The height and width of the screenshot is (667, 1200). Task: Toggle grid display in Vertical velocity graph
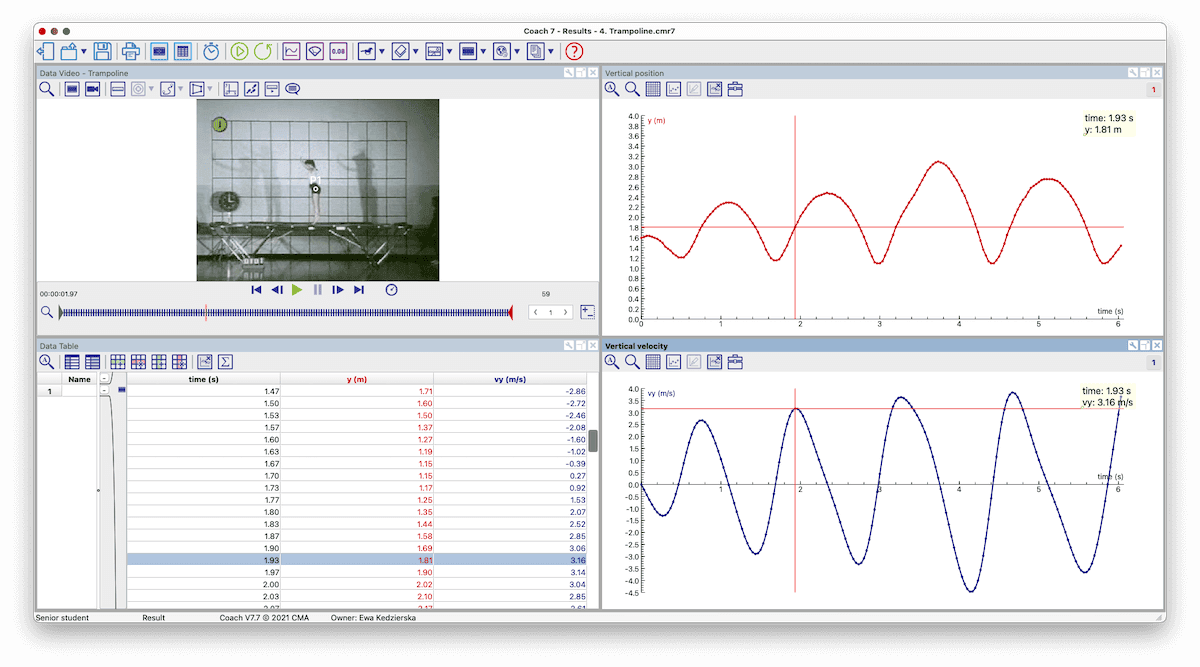point(653,362)
